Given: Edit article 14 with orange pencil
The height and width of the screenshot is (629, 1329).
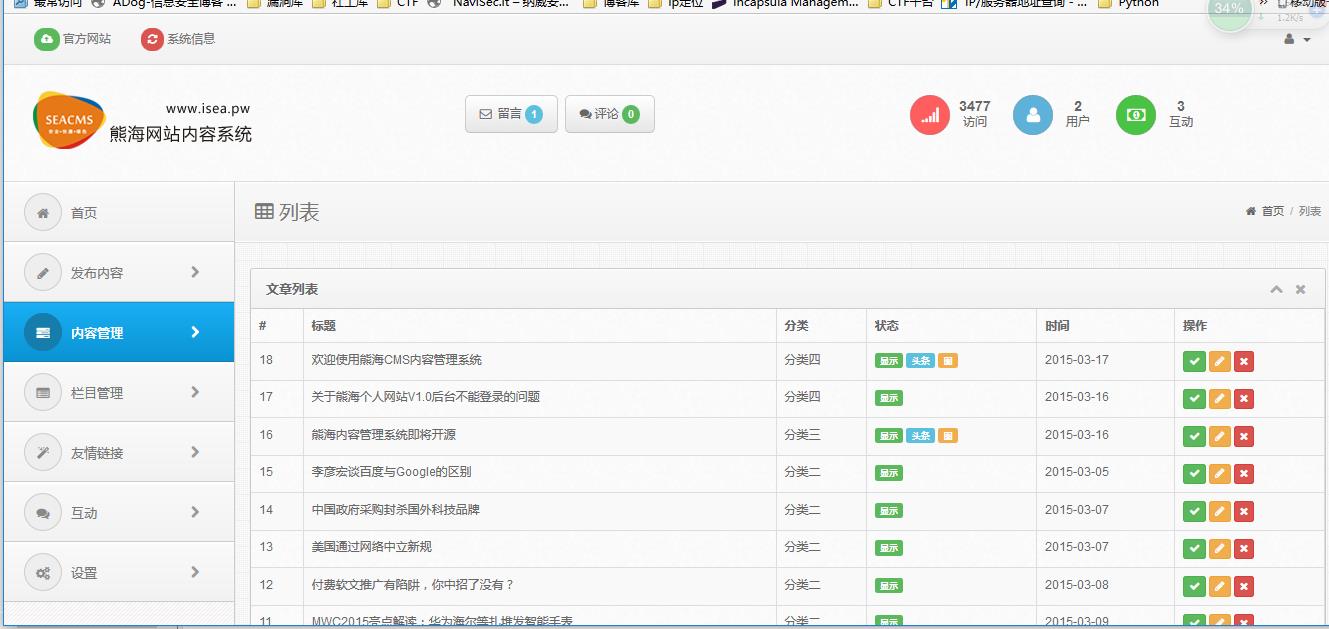Looking at the screenshot, I should (x=1219, y=512).
